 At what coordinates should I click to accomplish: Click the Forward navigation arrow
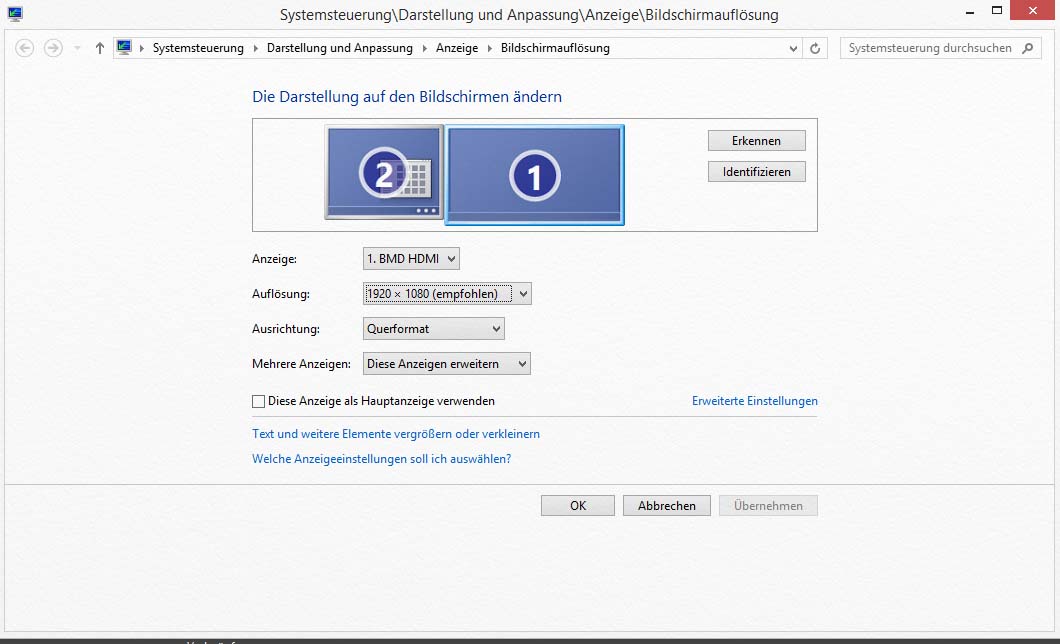[x=53, y=48]
